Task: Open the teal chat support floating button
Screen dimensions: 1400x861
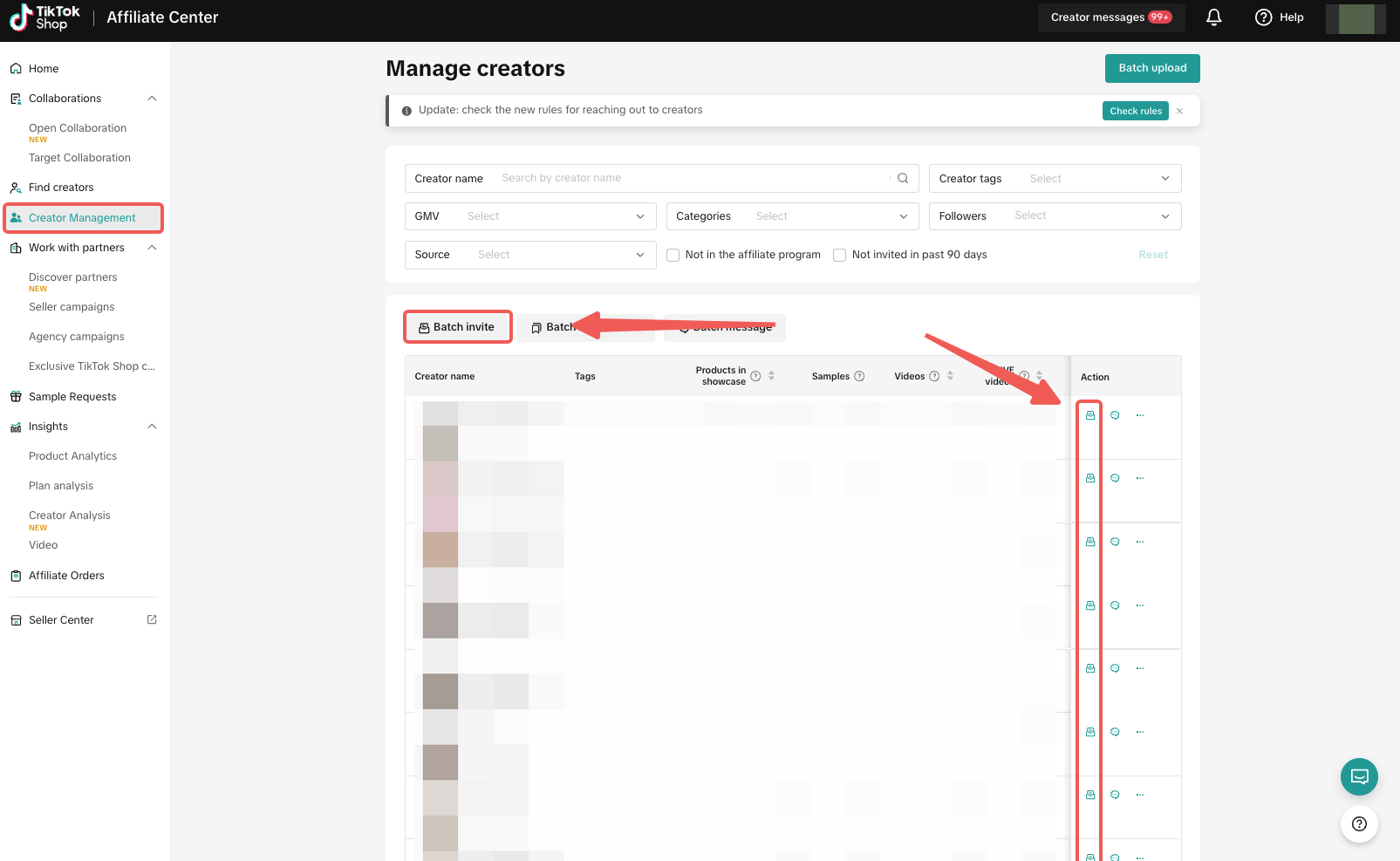Action: click(1359, 776)
